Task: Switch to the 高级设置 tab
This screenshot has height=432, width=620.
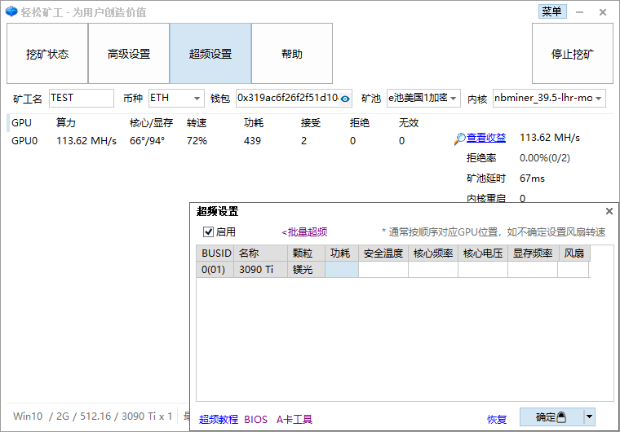Action: 129,53
